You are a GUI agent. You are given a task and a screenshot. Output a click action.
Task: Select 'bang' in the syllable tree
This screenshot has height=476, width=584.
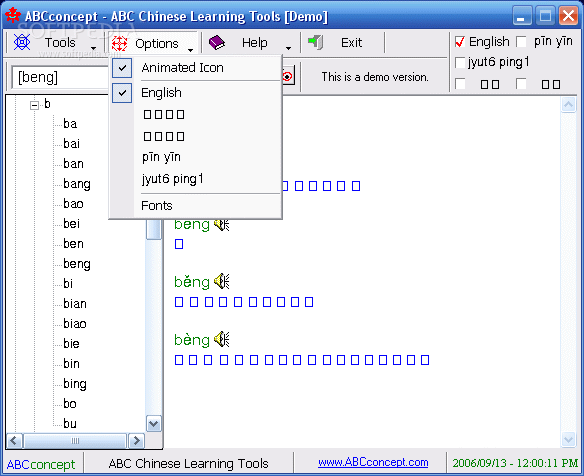(77, 184)
